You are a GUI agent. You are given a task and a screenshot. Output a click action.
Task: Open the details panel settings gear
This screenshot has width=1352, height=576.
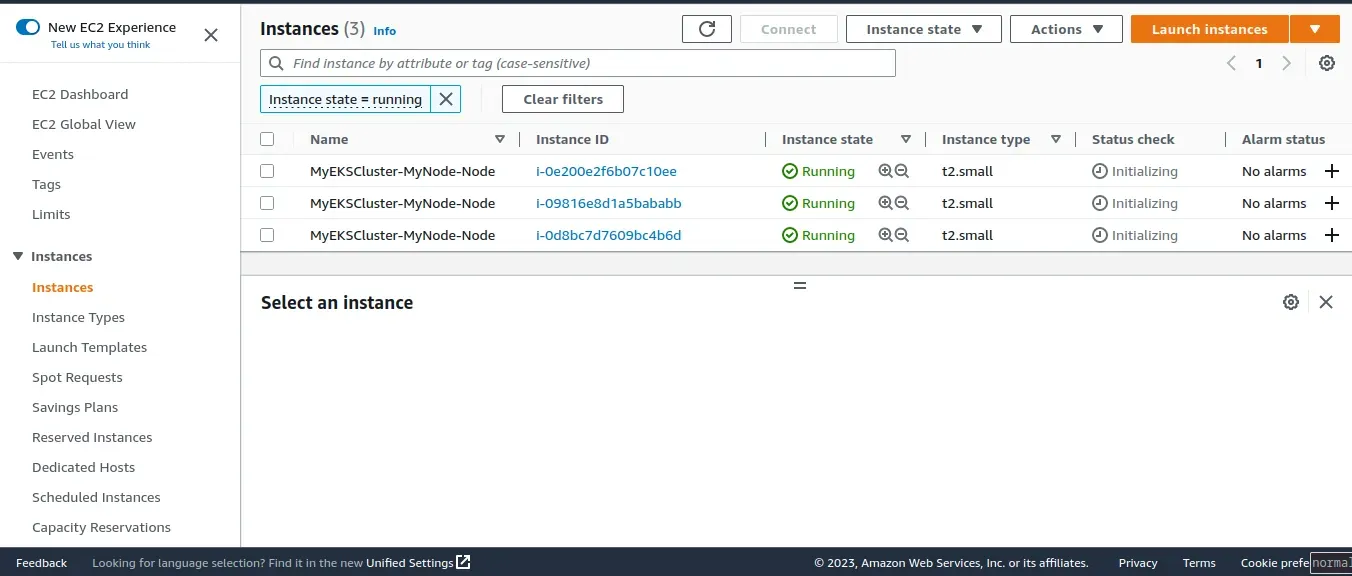(1291, 302)
